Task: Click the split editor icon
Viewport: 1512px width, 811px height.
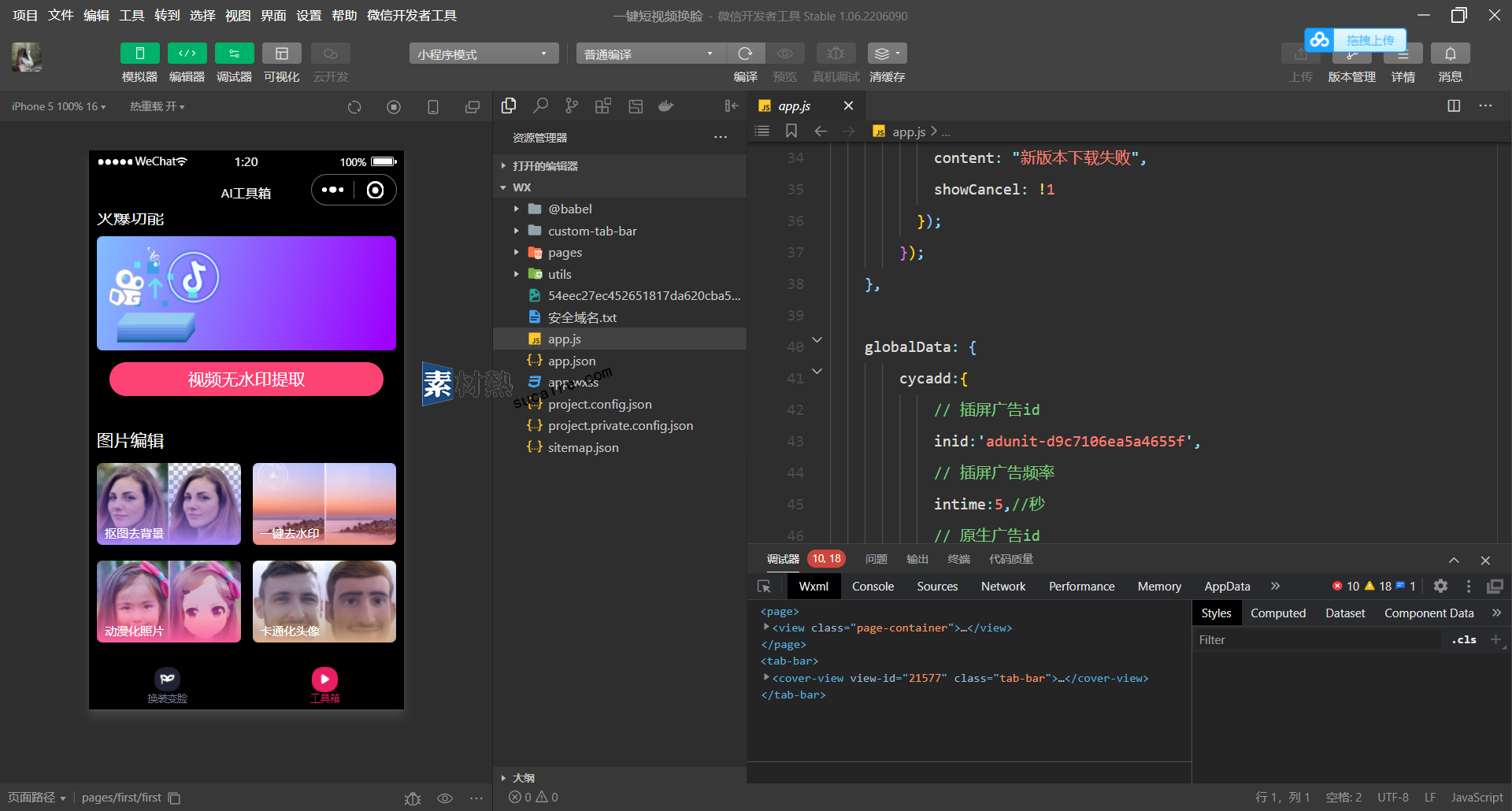Action: pos(1454,106)
